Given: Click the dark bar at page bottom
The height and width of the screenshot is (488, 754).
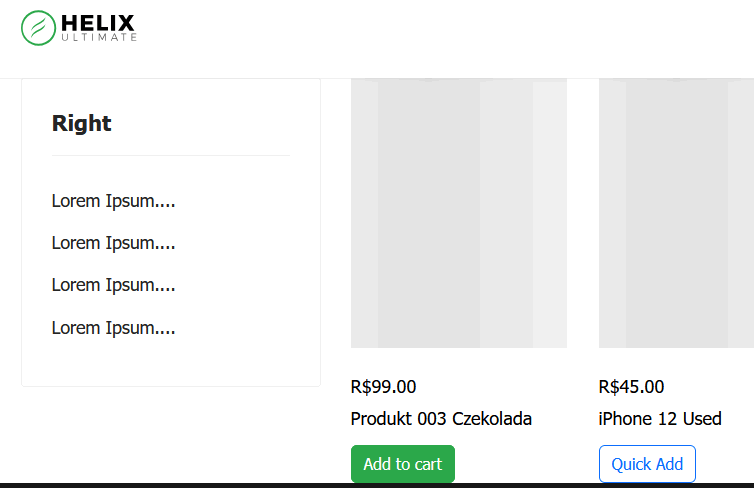Looking at the screenshot, I should [x=377, y=485].
